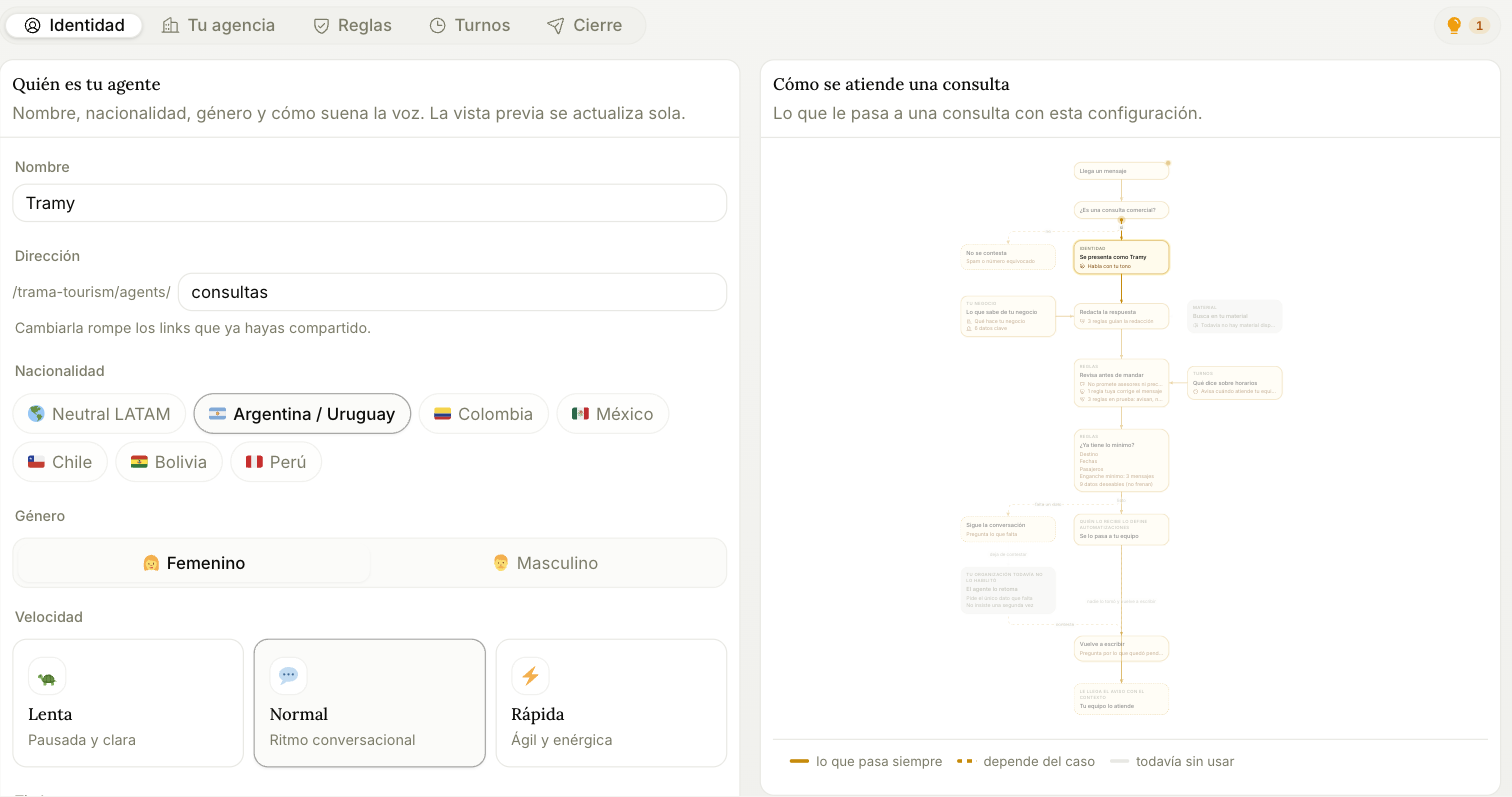This screenshot has height=797, width=1512.
Task: Select Lenta speed card
Action: 128,703
